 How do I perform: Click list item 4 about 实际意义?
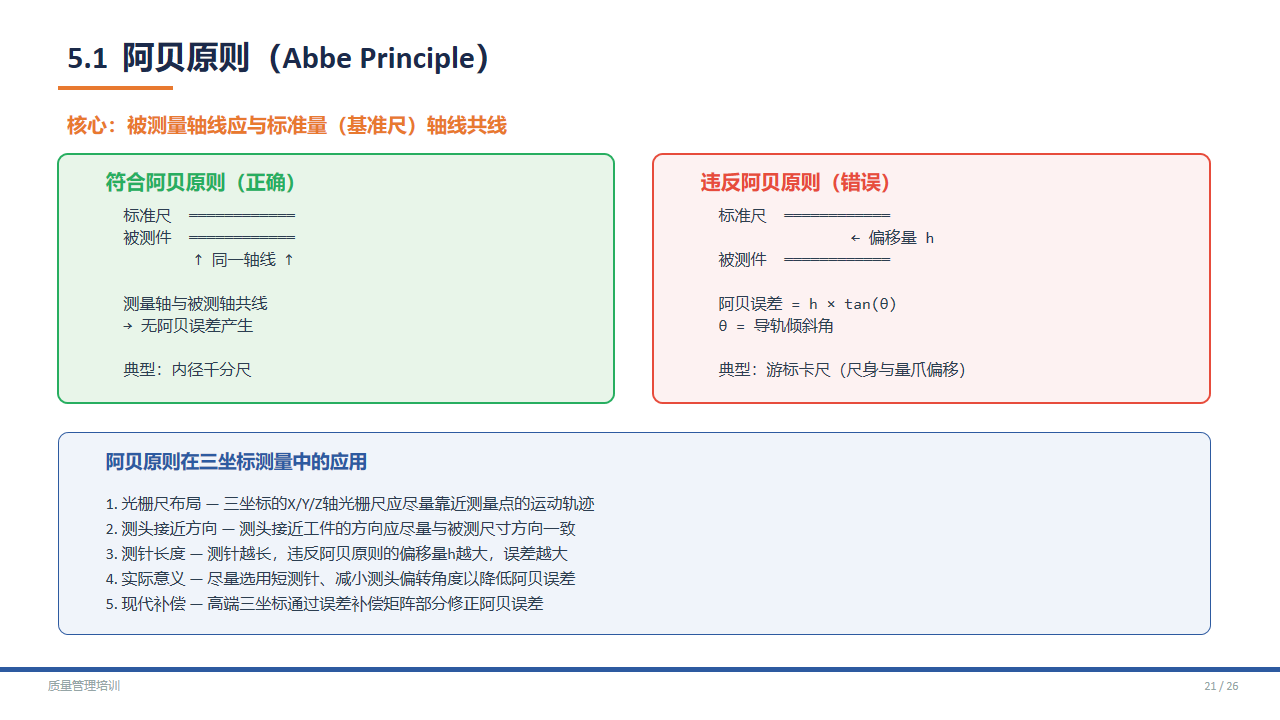click(340, 579)
